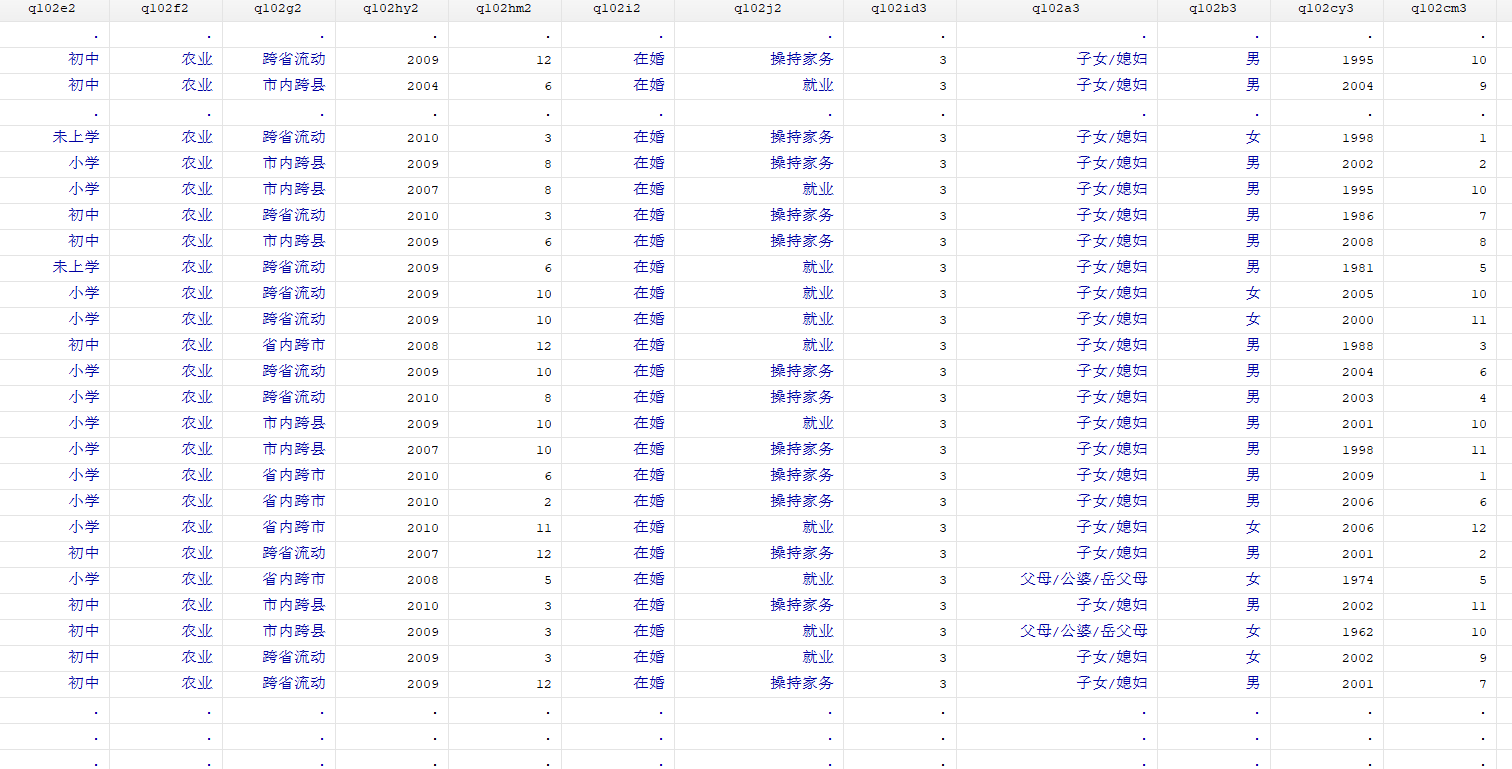Click 未上学 in the row with 1981
The height and width of the screenshot is (769, 1512).
(x=77, y=267)
